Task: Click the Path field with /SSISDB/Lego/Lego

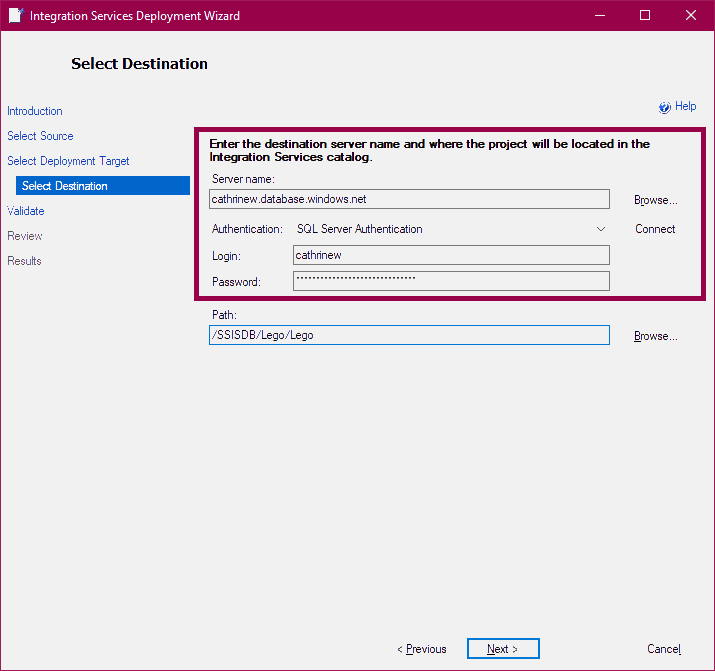Action: coord(408,335)
